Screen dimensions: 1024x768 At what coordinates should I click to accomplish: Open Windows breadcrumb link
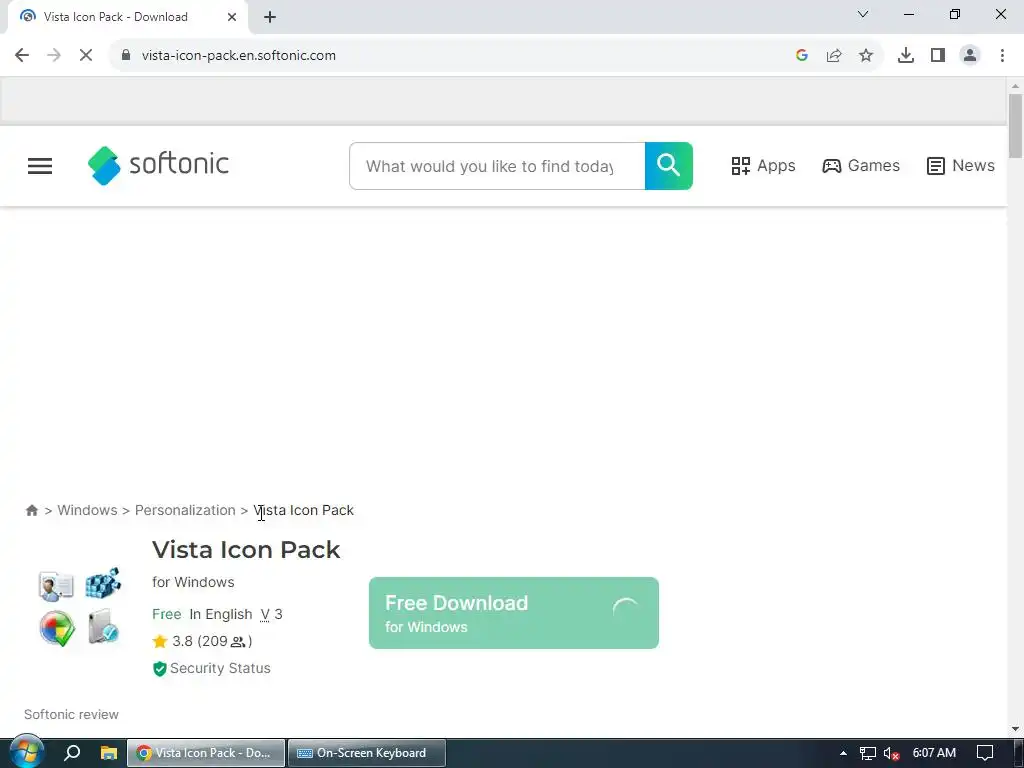(88, 510)
